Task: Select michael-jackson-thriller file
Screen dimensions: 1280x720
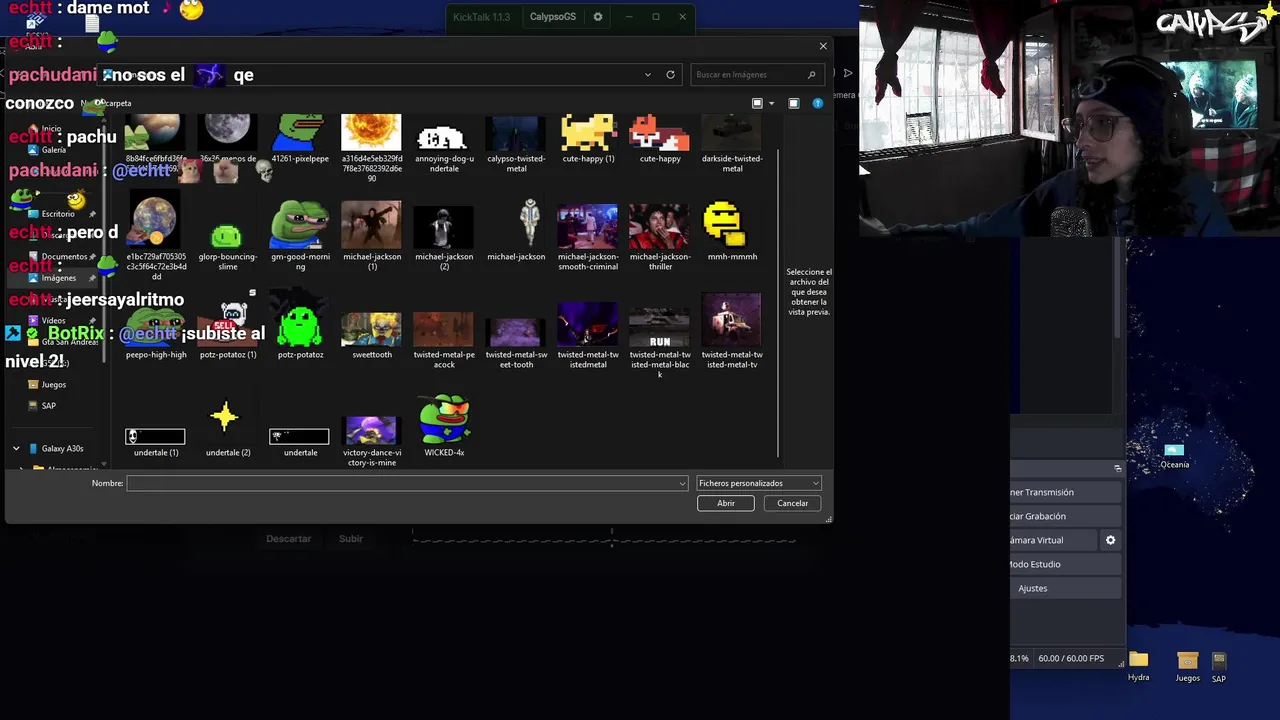Action: 660,238
